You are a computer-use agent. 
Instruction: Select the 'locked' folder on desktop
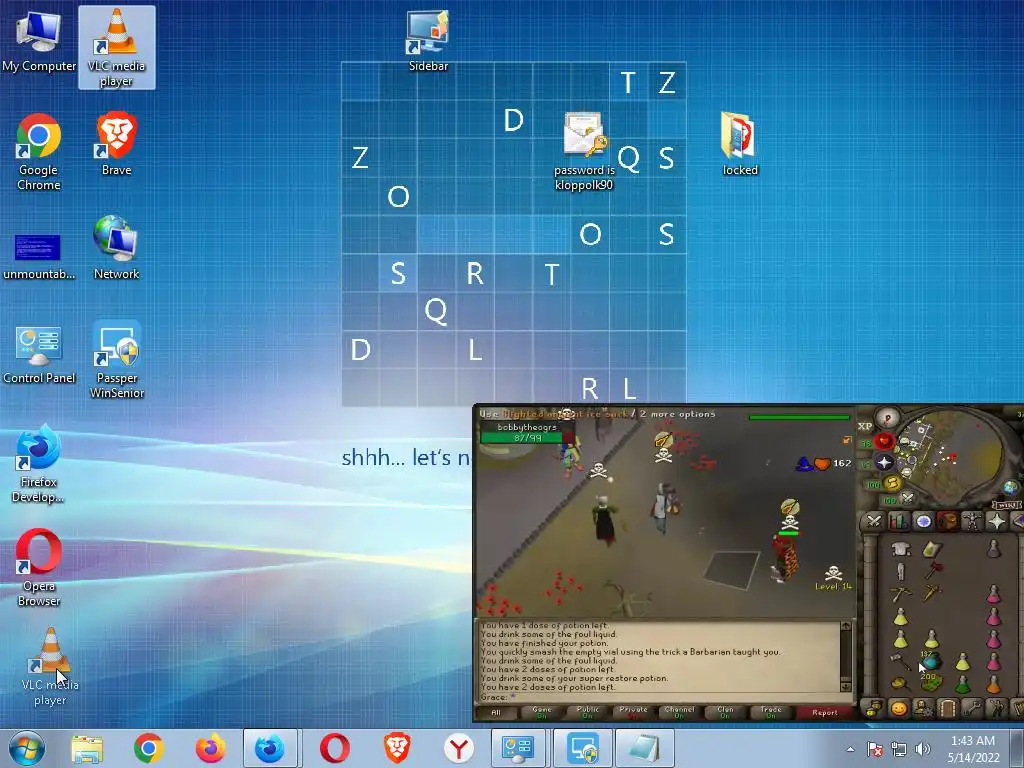pos(740,144)
